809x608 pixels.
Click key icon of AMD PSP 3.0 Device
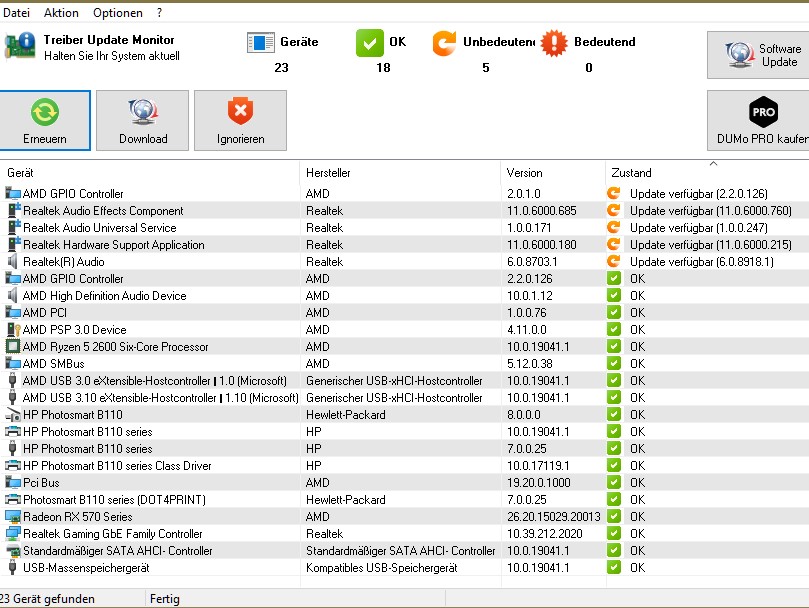[x=13, y=330]
